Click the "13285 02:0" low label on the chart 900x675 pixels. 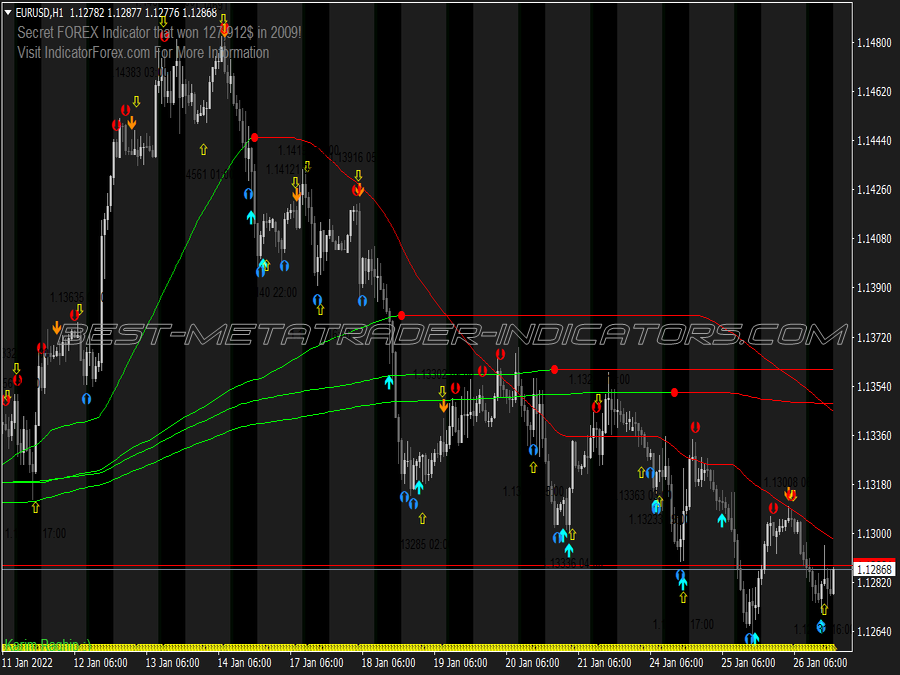click(x=424, y=544)
